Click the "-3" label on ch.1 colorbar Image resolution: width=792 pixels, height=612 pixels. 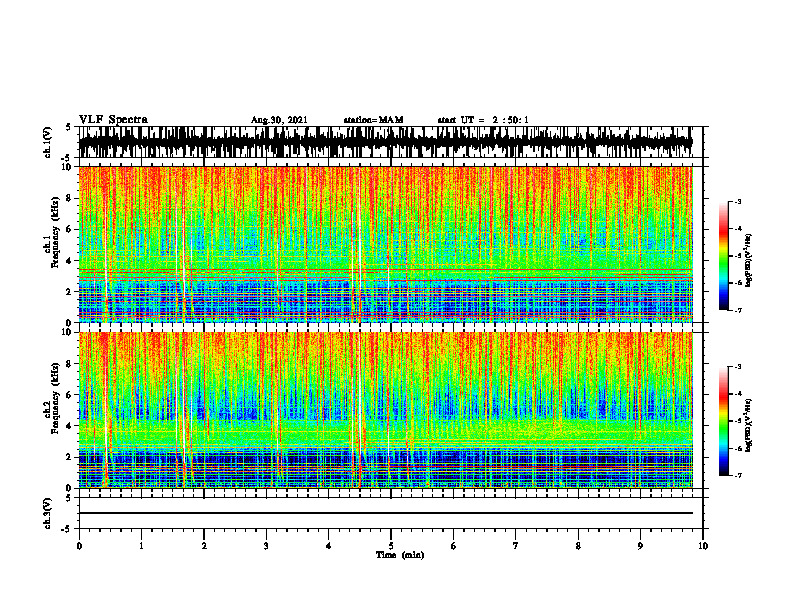[738, 202]
